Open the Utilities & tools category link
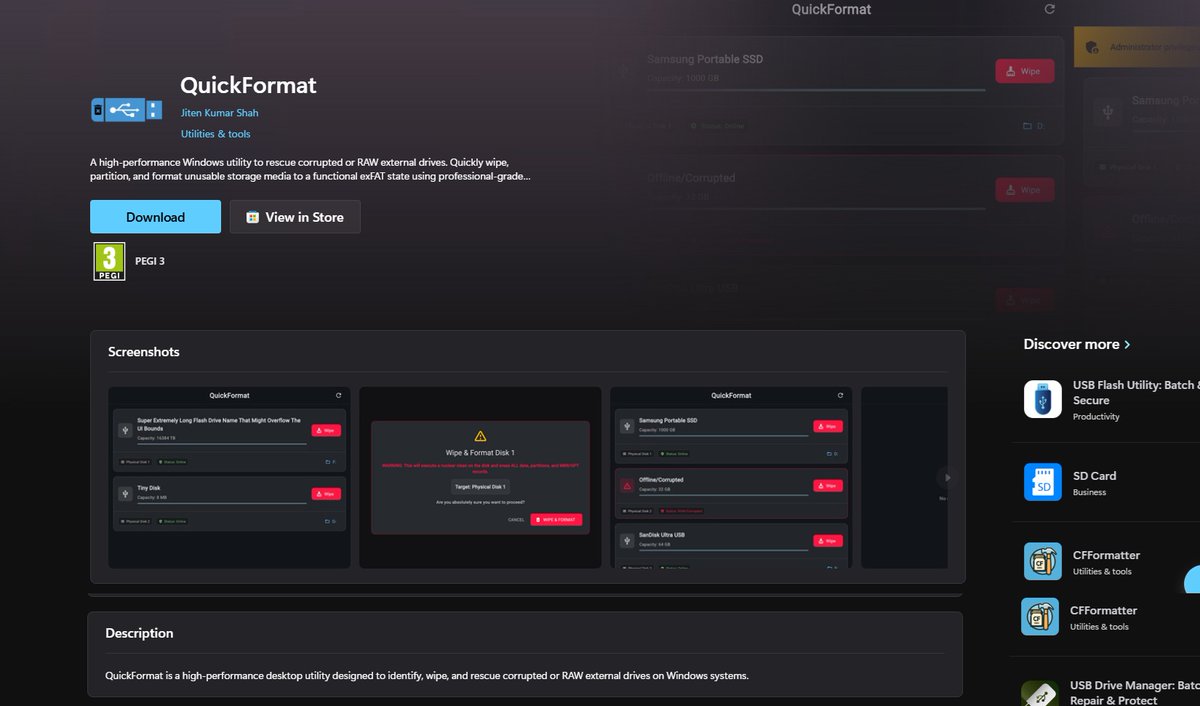Screen dimensions: 1200x706 point(215,134)
